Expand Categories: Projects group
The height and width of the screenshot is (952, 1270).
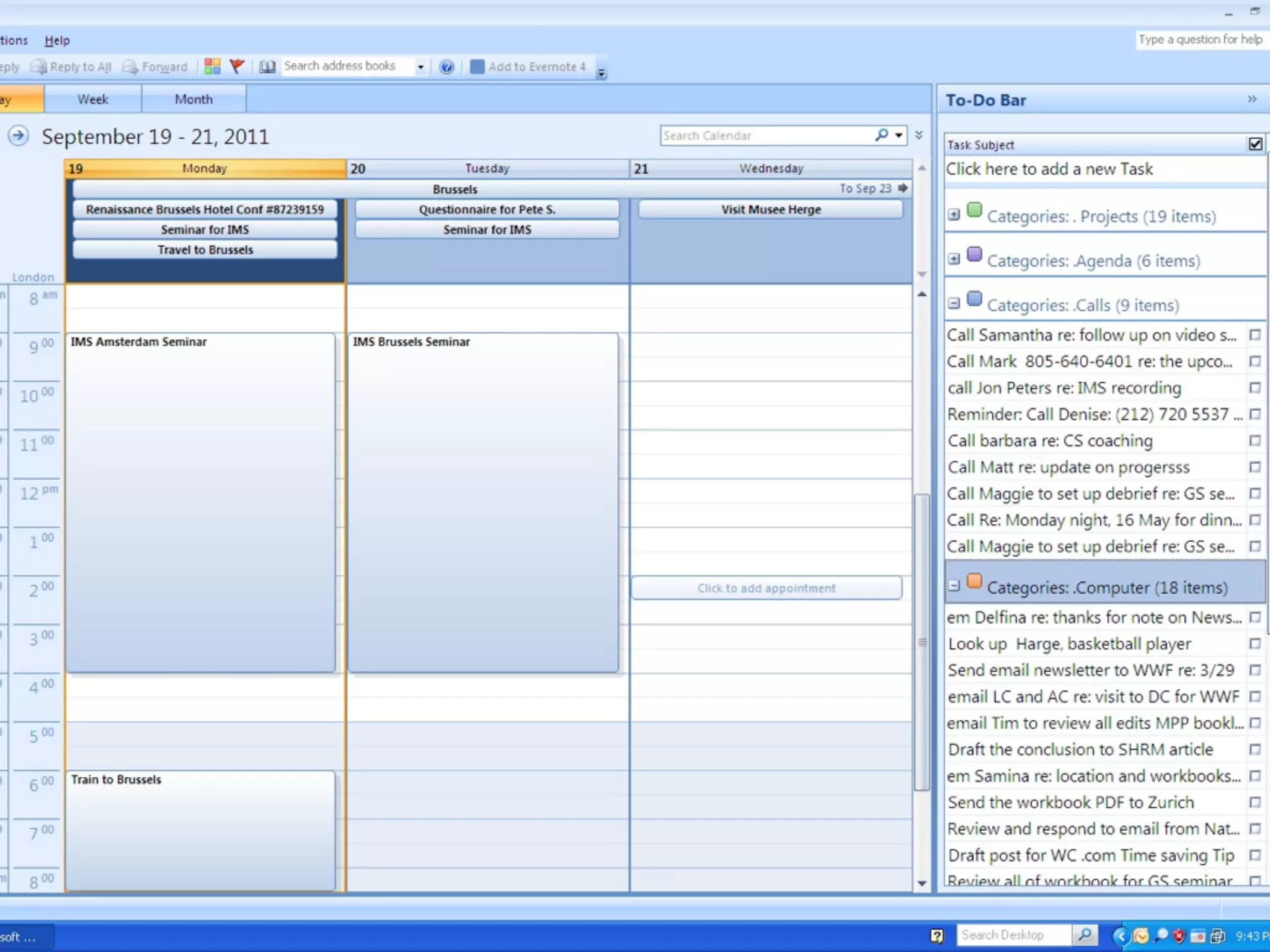click(x=954, y=215)
